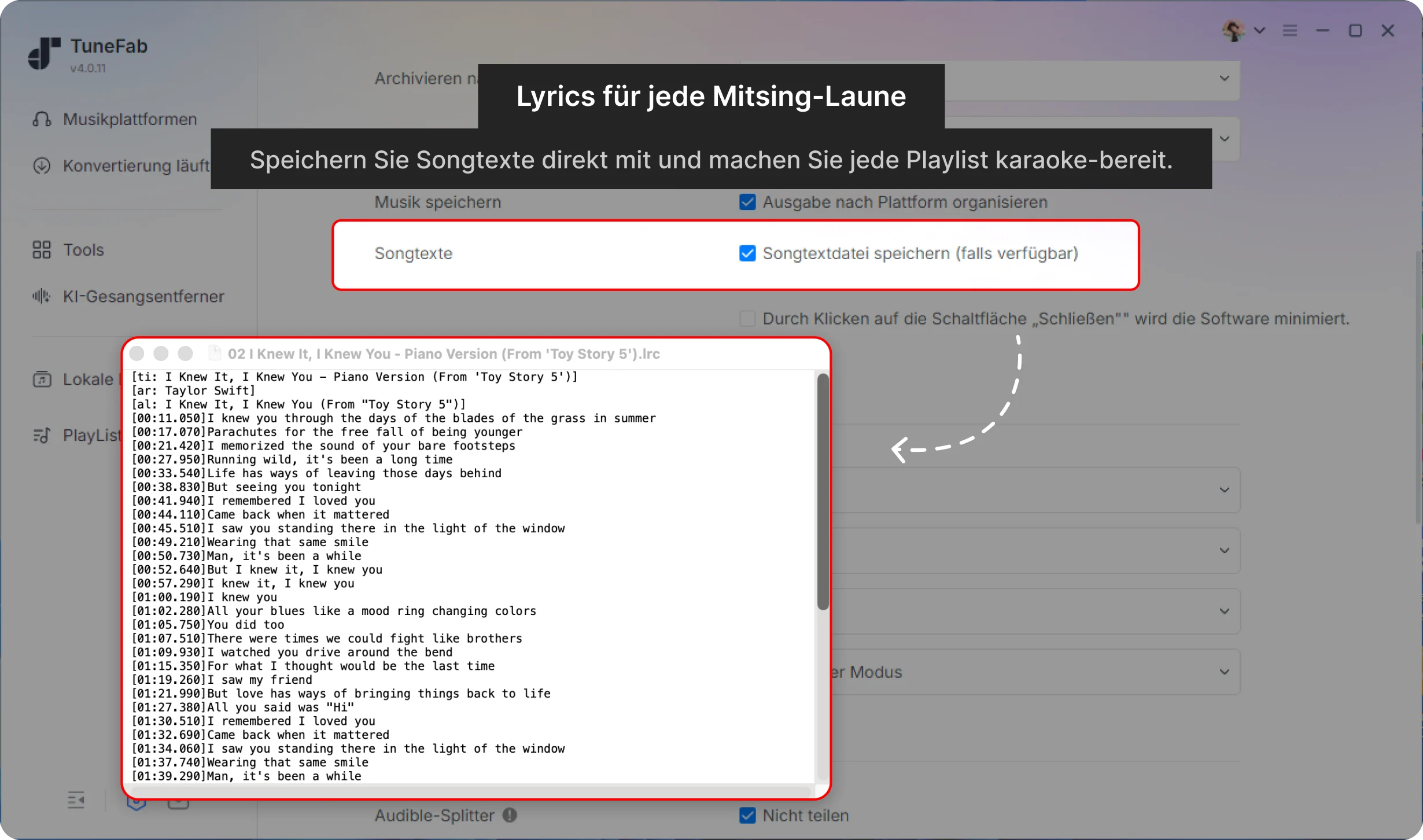1423x840 pixels.
Task: Open Musikplattformen in the sidebar
Action: pyautogui.click(x=116, y=119)
